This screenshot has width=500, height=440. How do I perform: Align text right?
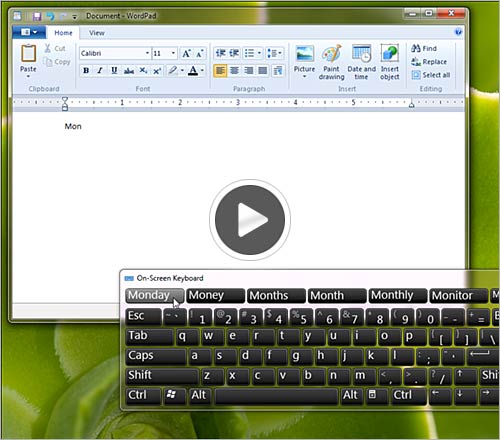tap(248, 71)
